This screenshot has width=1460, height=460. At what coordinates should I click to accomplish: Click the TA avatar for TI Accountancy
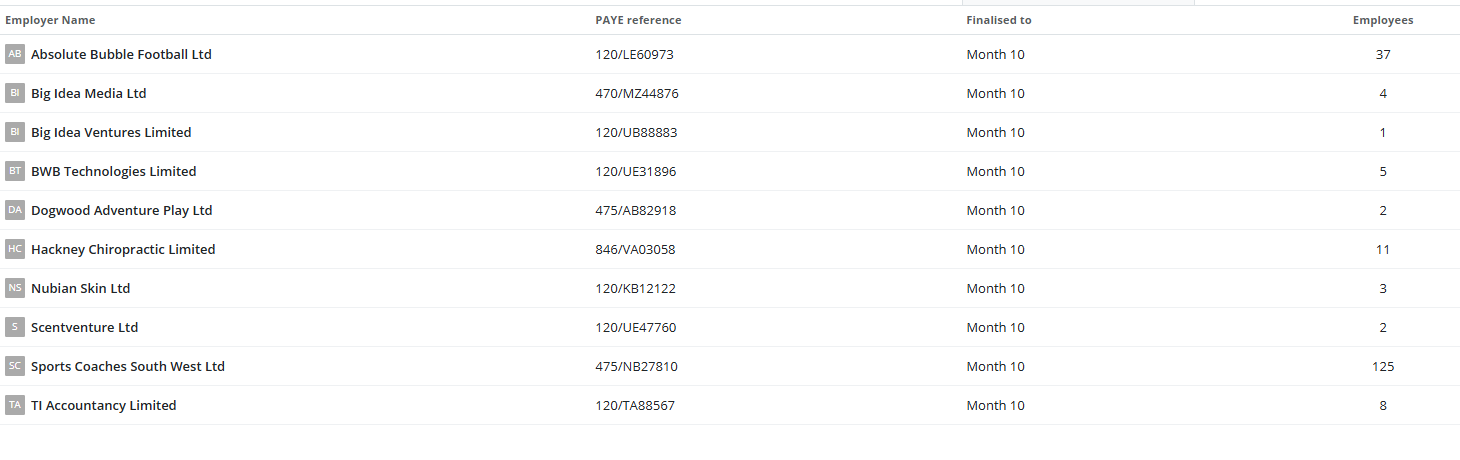pyautogui.click(x=14, y=405)
